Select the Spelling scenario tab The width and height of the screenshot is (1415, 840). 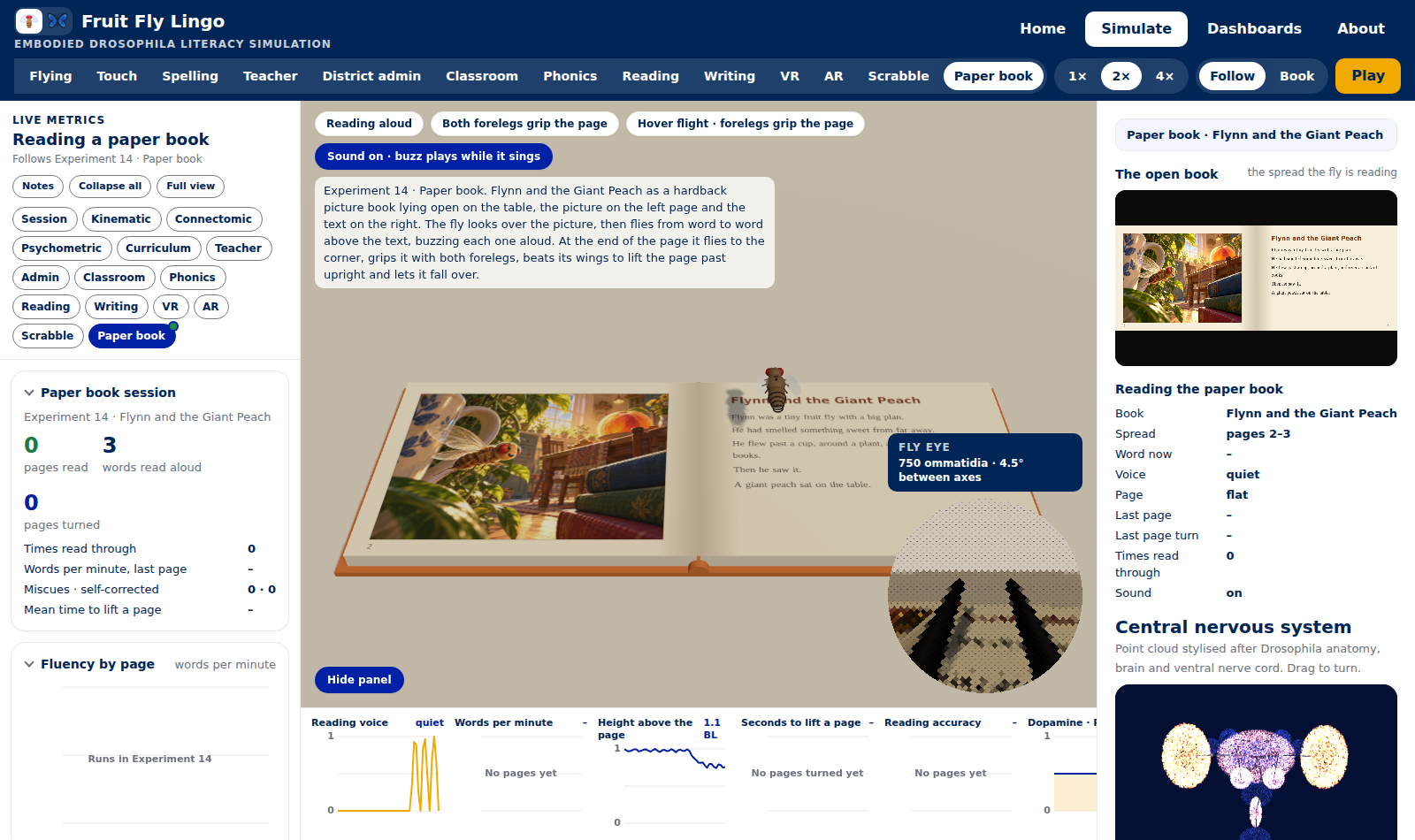[190, 76]
